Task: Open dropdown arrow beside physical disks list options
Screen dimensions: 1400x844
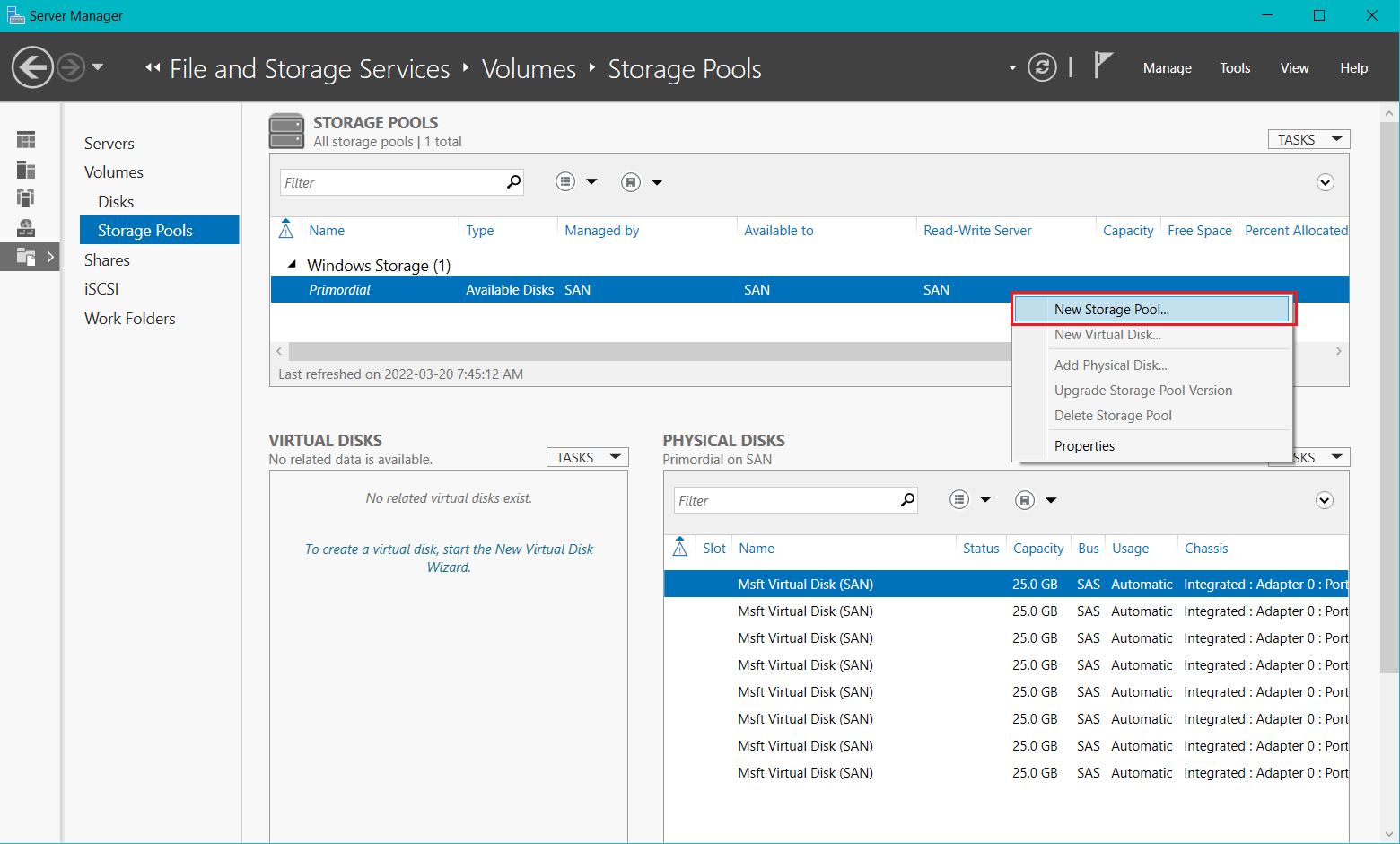Action: [x=985, y=500]
